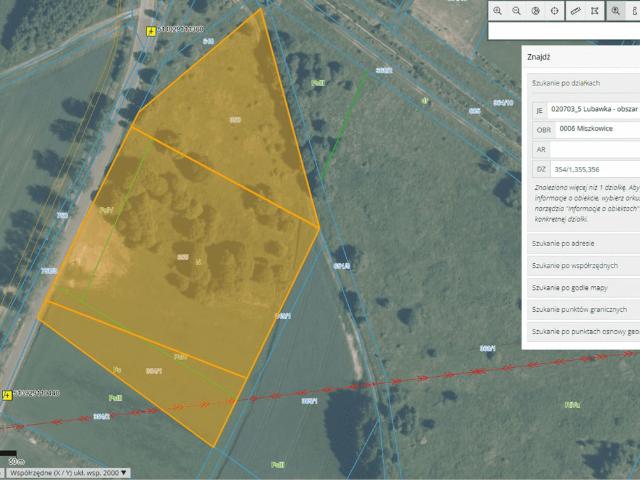640x480 pixels.
Task: Click the empty search bar under toolbar
Action: pyautogui.click(x=563, y=31)
